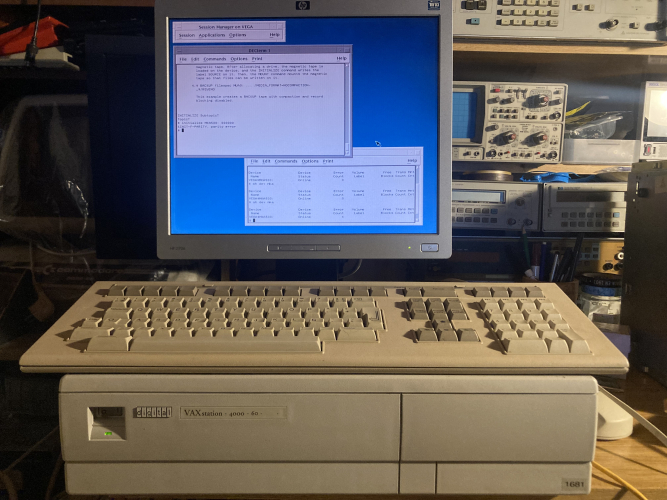Open the Session menu in Session Manager
The width and height of the screenshot is (667, 500).
(187, 35)
